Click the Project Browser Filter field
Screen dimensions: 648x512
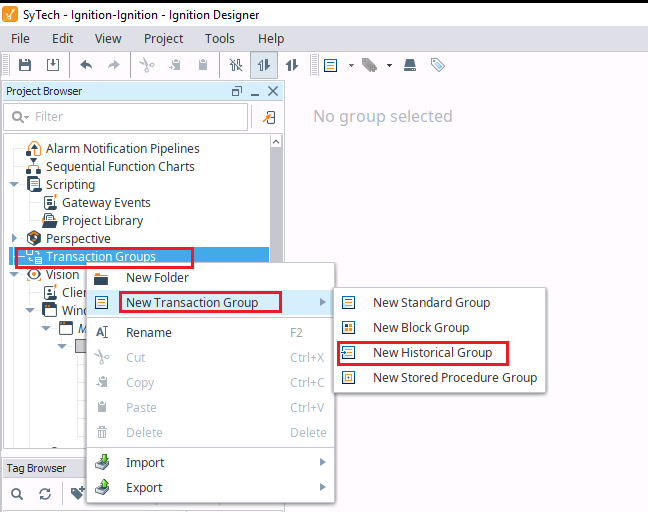(126, 117)
